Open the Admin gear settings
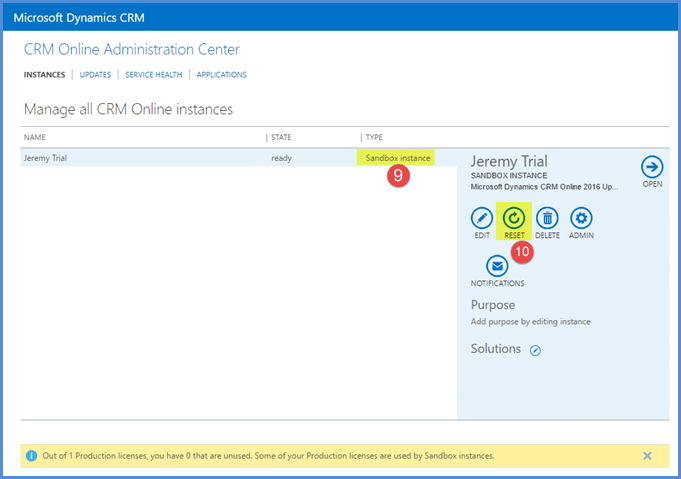681x479 pixels. coord(581,217)
